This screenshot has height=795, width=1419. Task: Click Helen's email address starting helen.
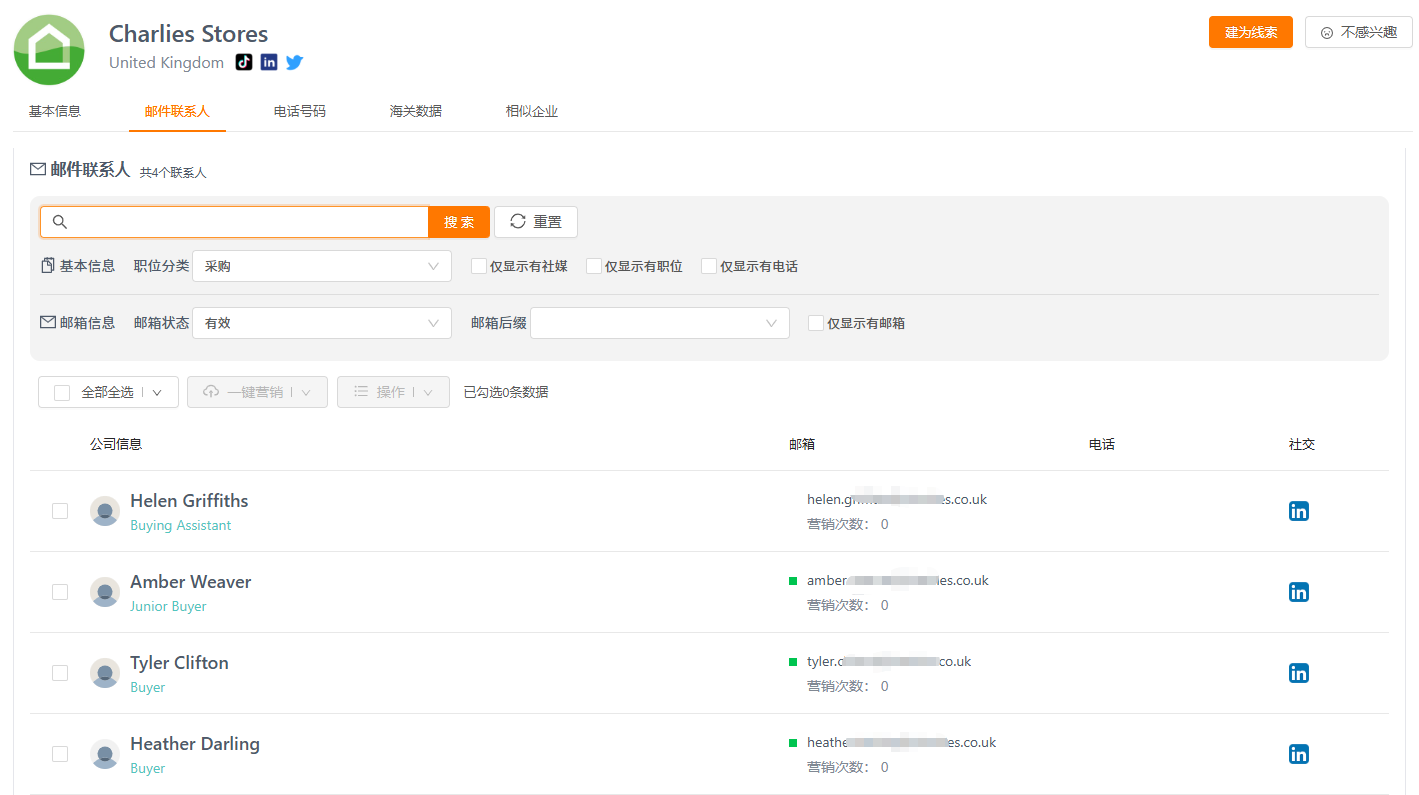click(897, 499)
